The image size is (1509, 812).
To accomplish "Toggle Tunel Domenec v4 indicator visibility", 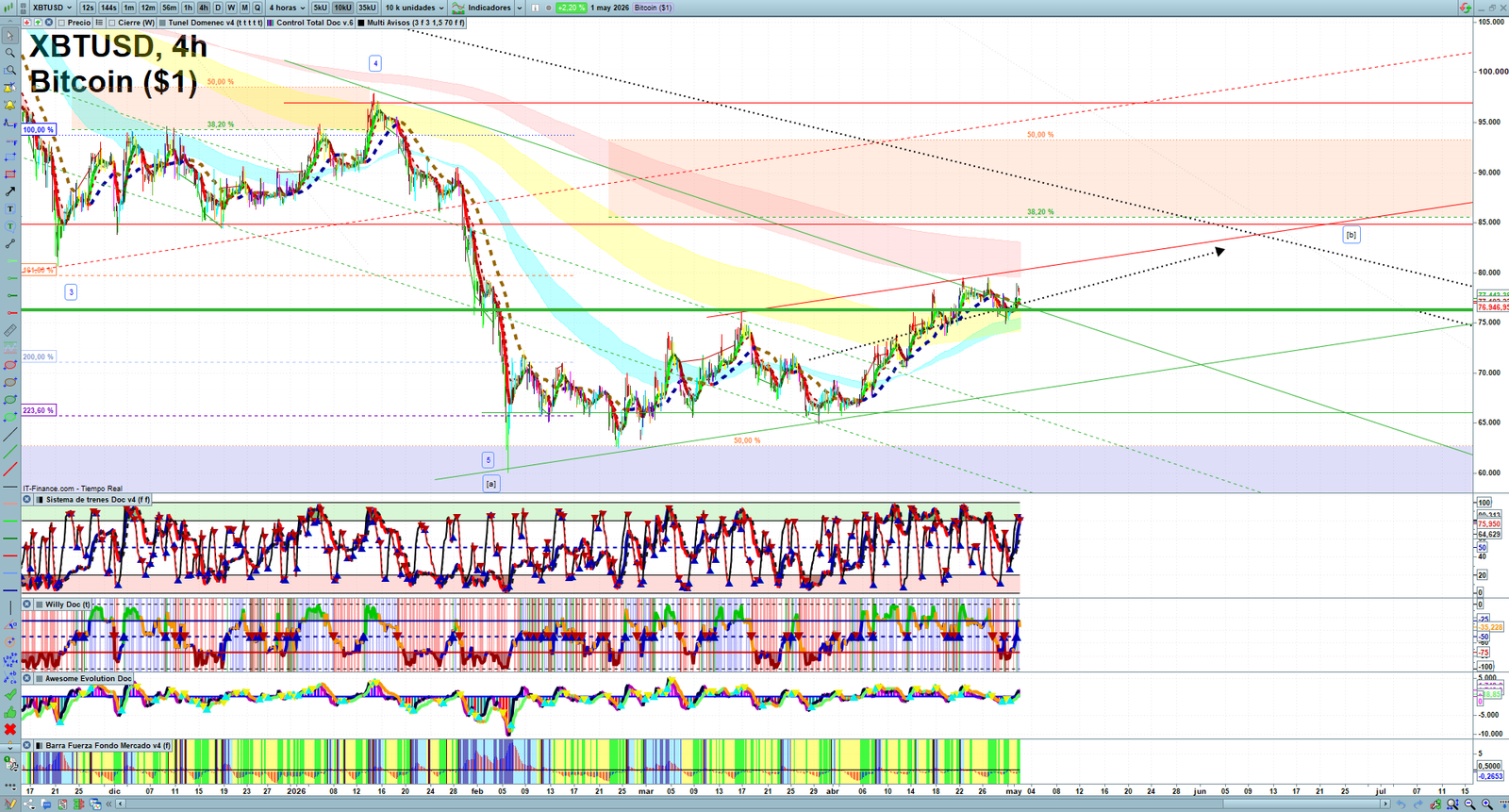I will (162, 23).
